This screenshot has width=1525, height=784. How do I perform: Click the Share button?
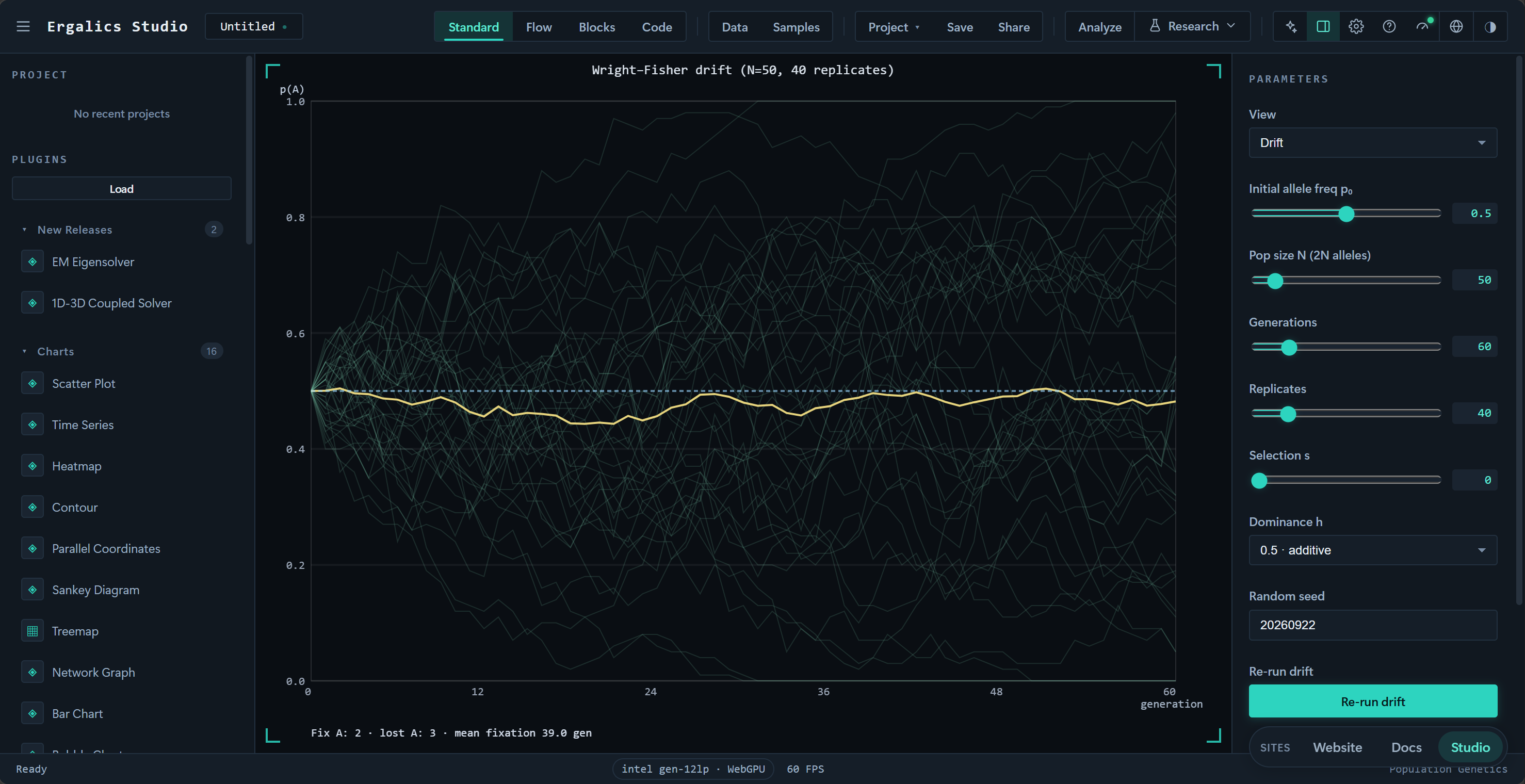click(1014, 27)
